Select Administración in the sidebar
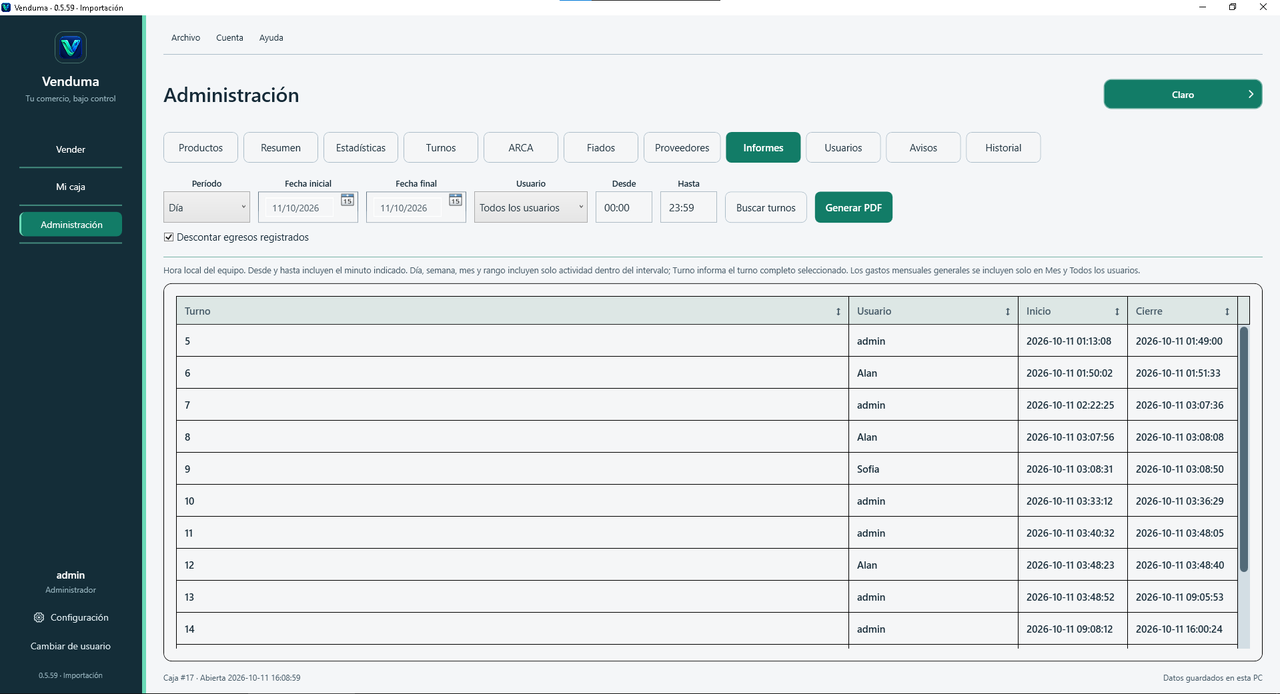 [x=71, y=225]
